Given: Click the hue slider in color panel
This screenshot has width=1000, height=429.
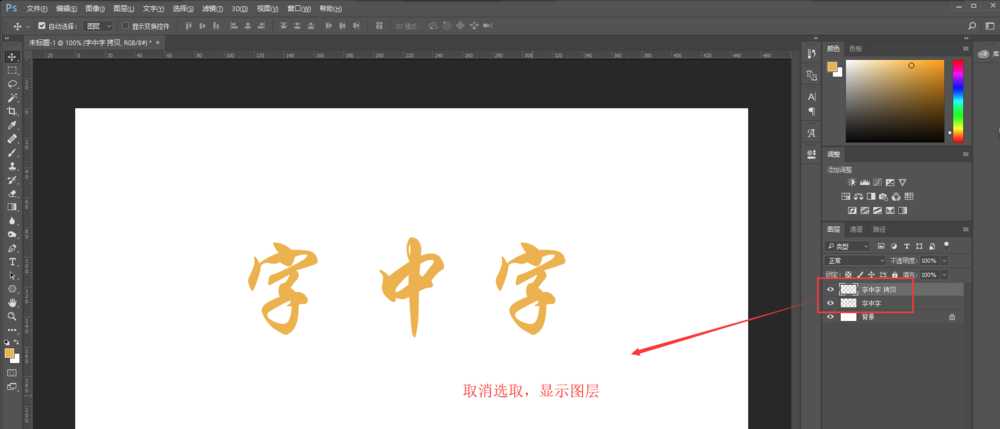Looking at the screenshot, I should (x=957, y=100).
